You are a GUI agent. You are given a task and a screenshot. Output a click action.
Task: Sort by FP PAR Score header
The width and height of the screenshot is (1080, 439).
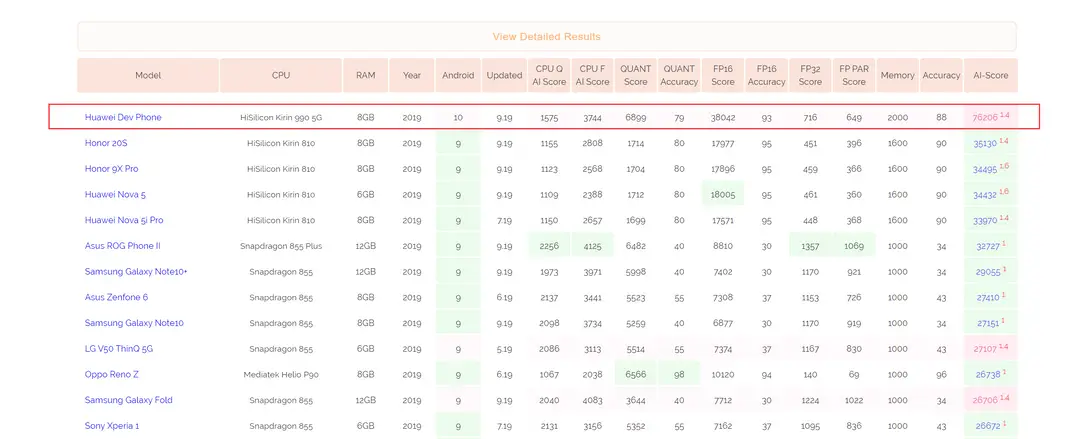pyautogui.click(x=854, y=75)
